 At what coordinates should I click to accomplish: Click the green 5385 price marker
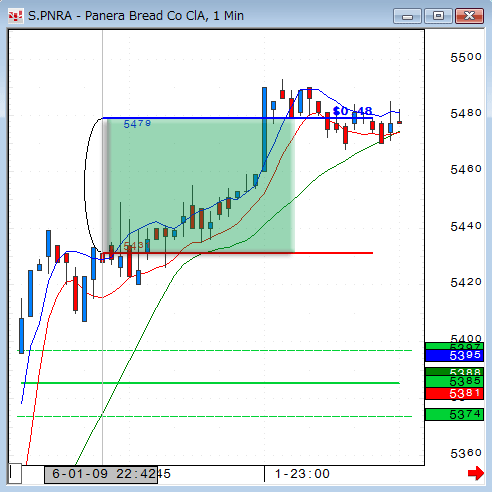(x=454, y=381)
